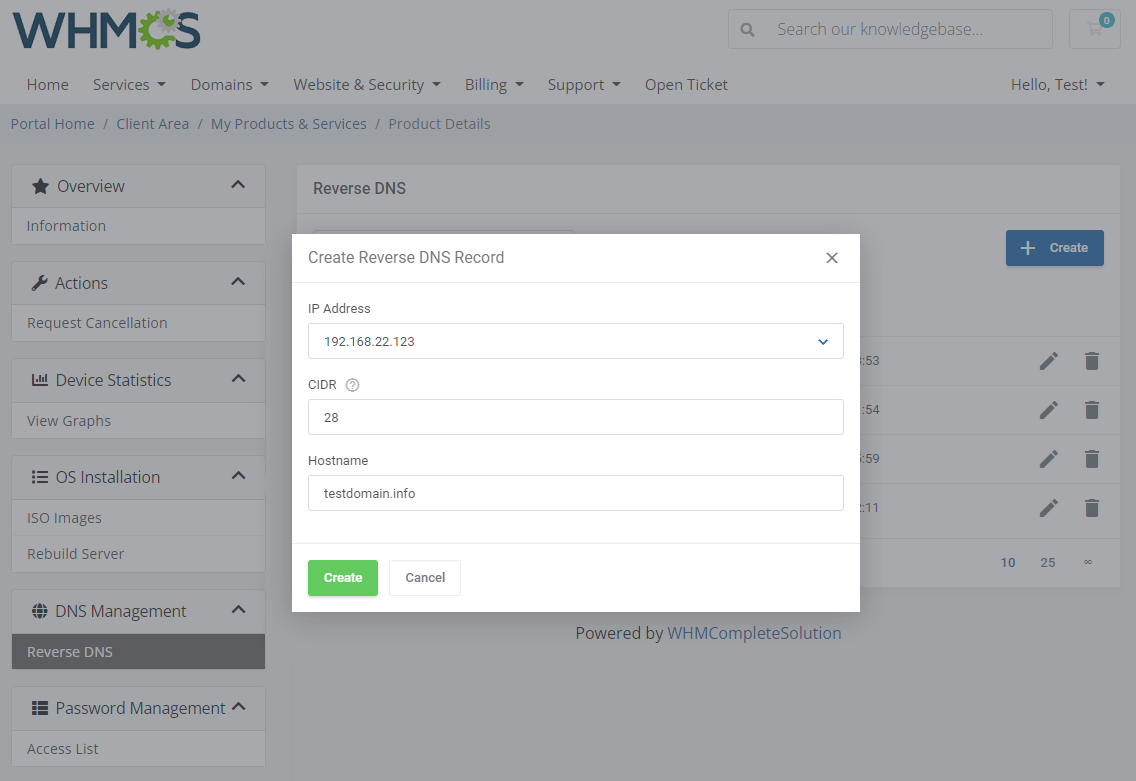This screenshot has height=781, width=1136.
Task: Select Open Ticket in the navigation bar
Action: 686,84
